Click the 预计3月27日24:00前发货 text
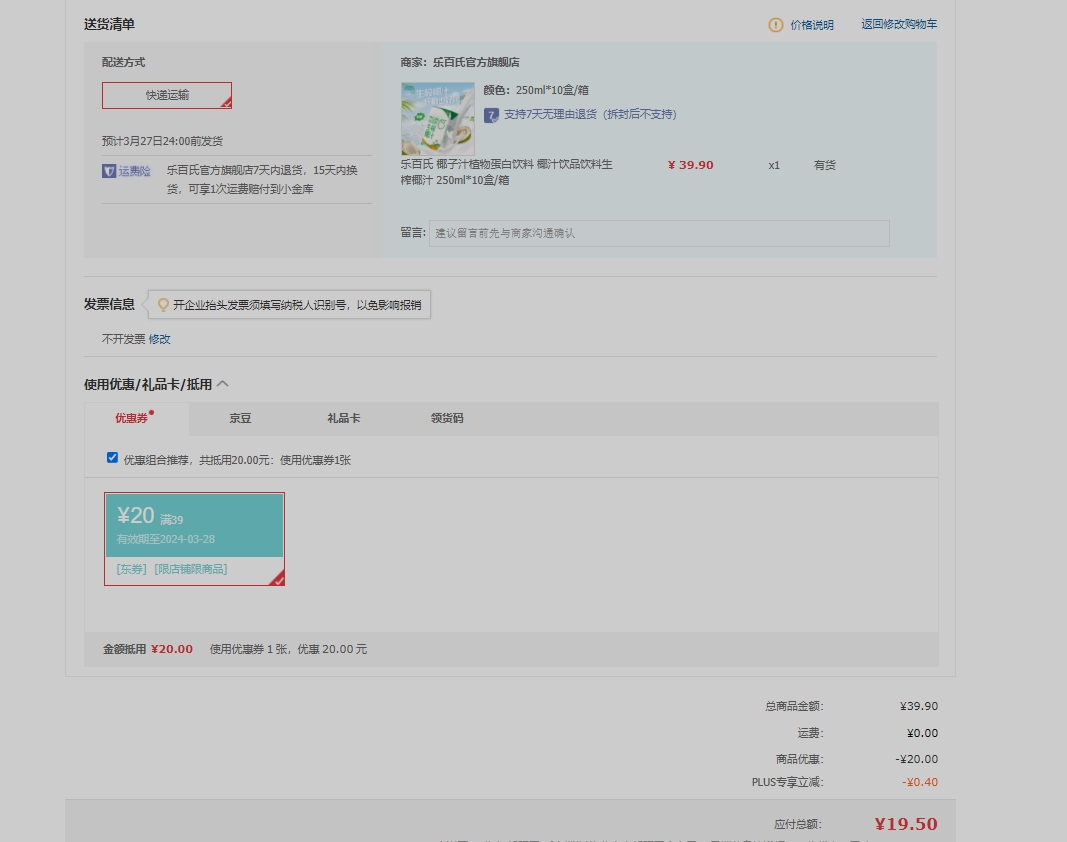This screenshot has height=842, width=1067. [x=162, y=142]
